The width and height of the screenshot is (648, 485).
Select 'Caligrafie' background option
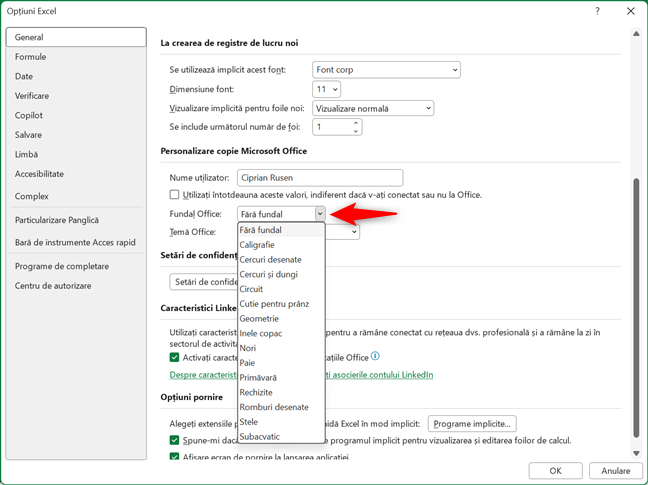tap(257, 245)
